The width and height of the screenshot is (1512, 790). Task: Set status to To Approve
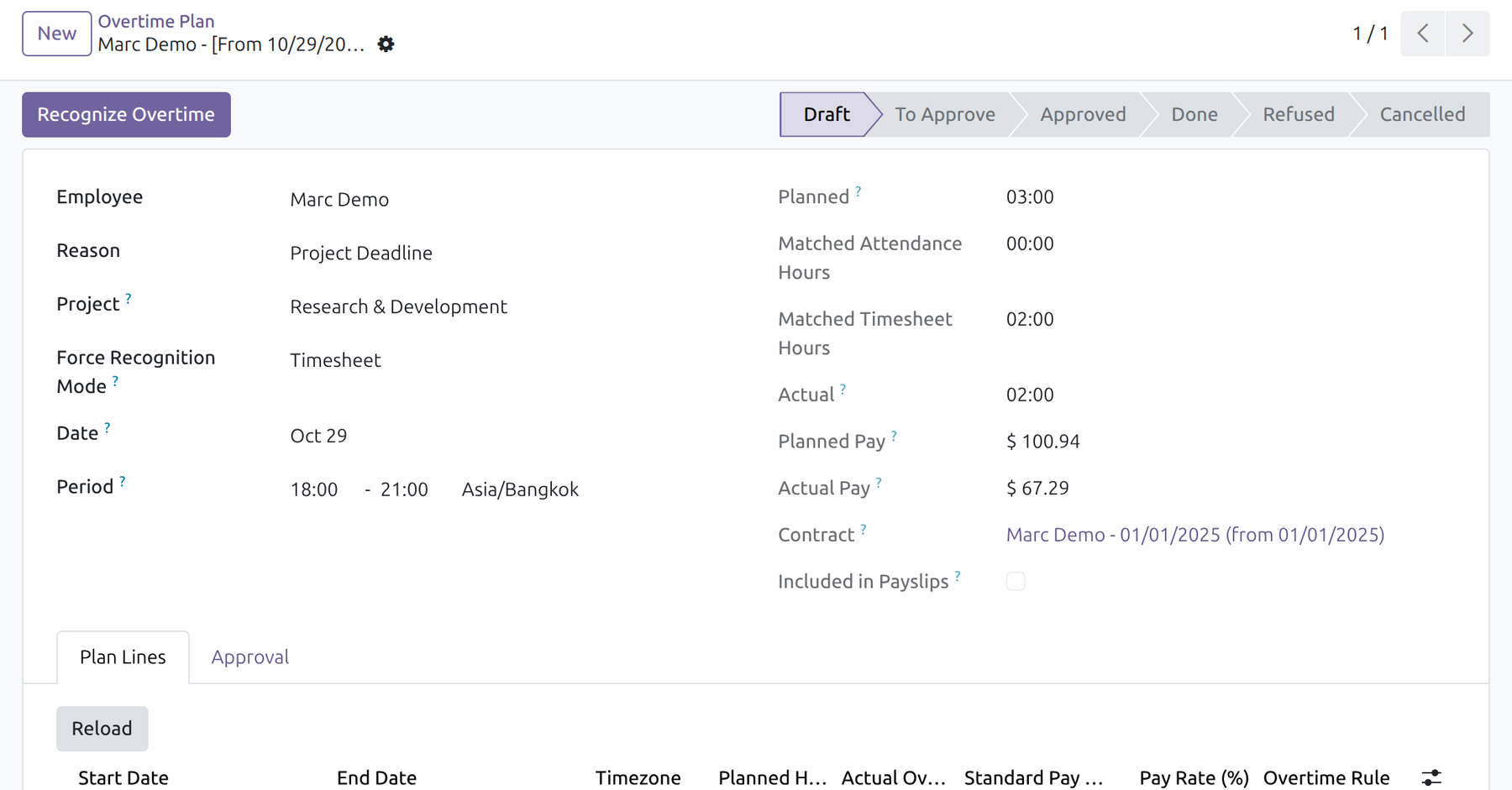[x=945, y=115]
